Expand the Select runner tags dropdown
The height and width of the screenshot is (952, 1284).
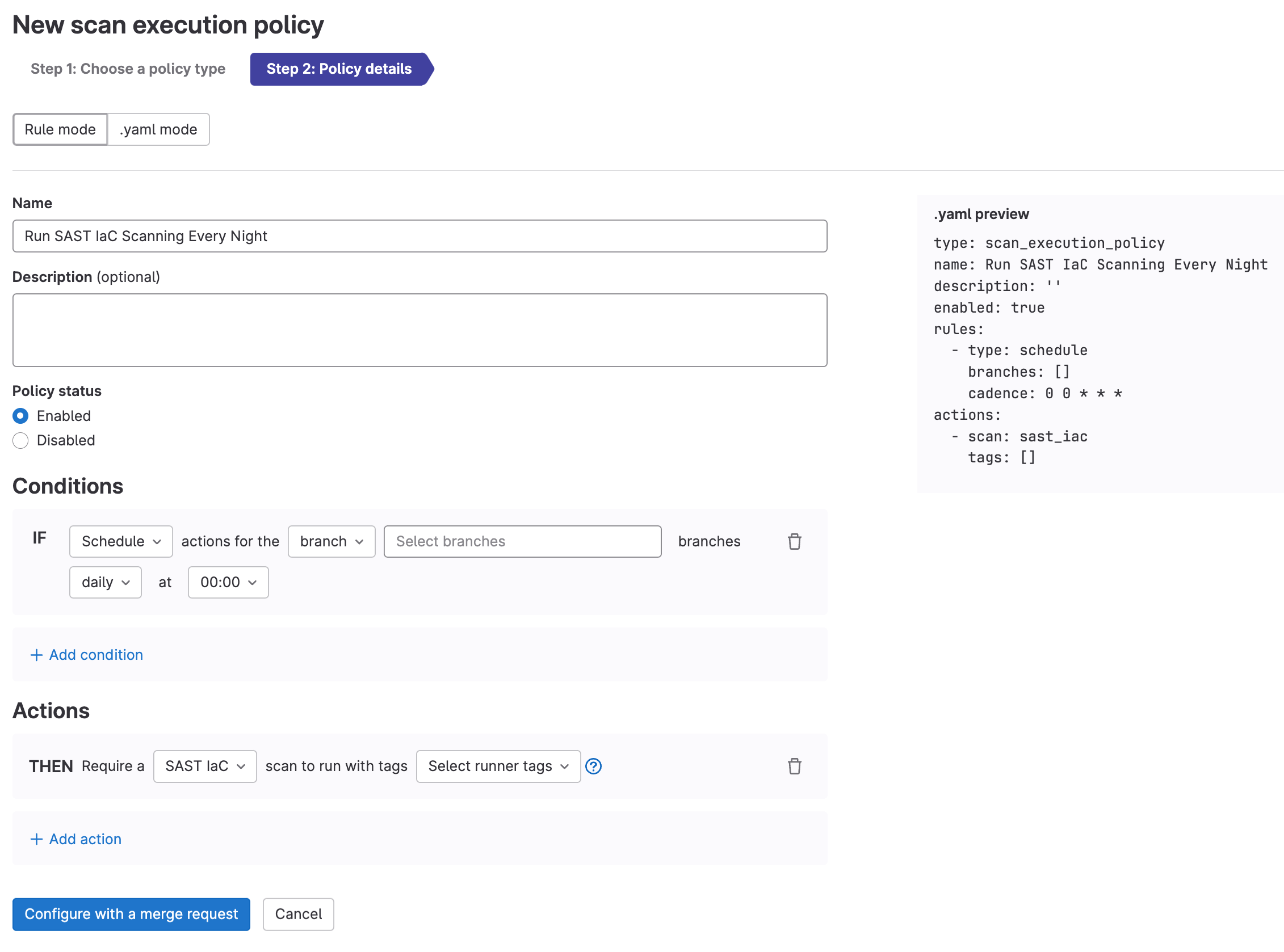498,766
